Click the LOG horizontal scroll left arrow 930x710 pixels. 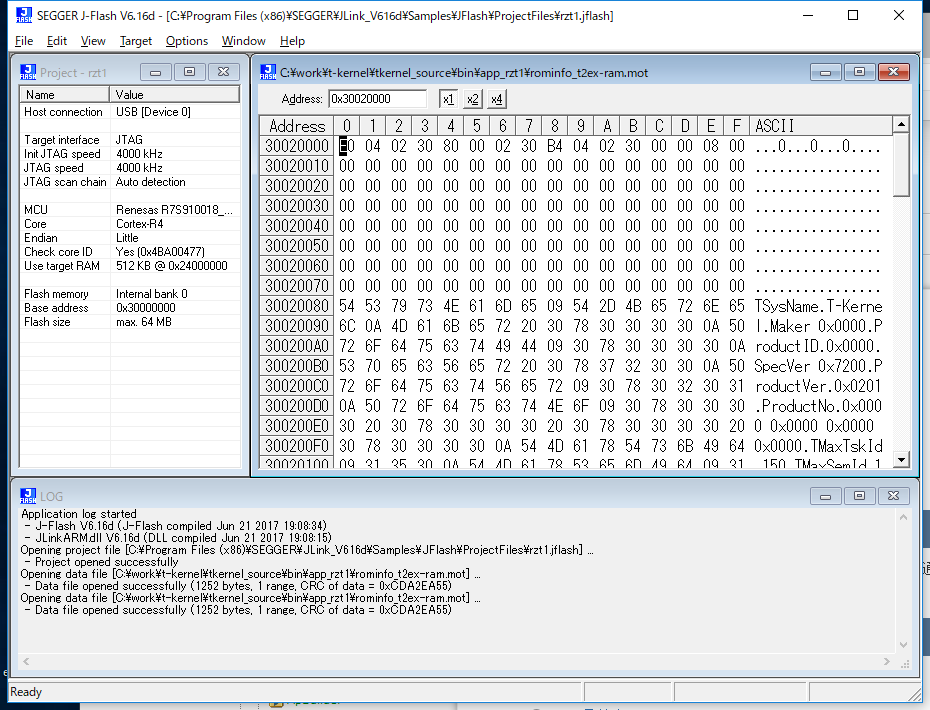point(26,661)
